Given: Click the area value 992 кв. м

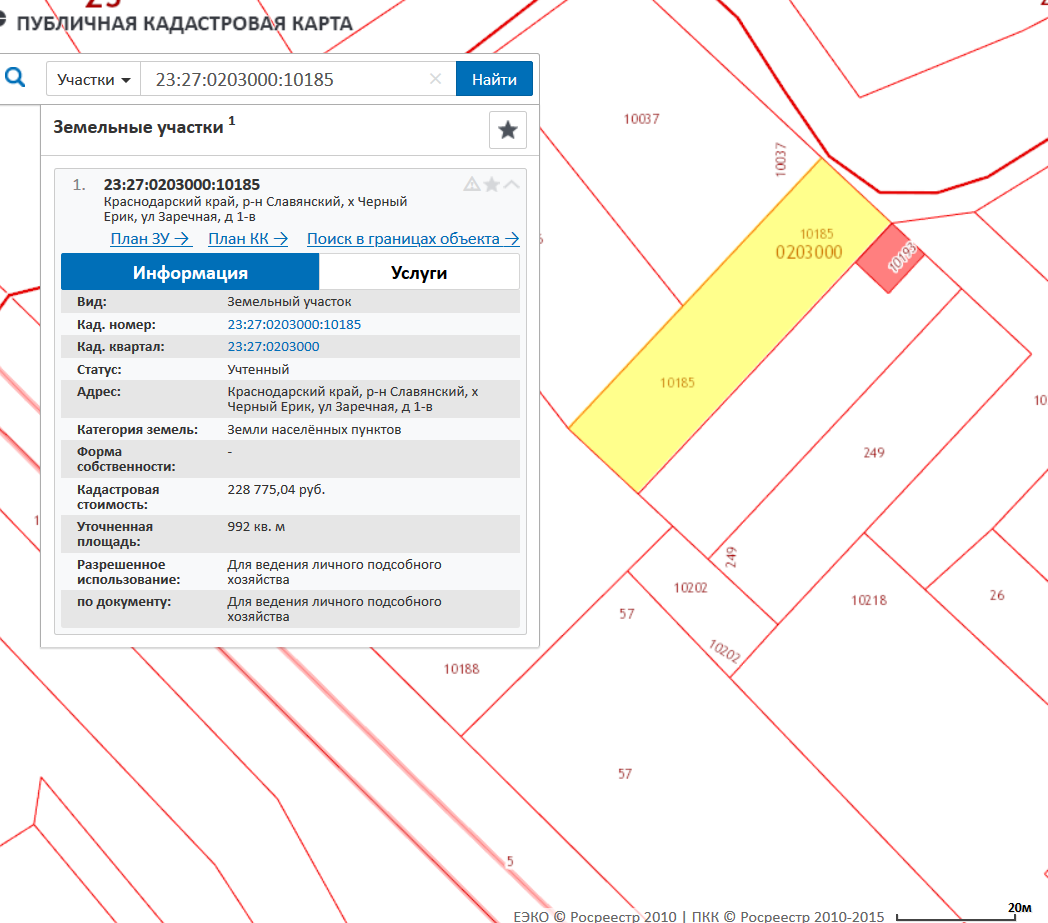Looking at the screenshot, I should coord(256,527).
